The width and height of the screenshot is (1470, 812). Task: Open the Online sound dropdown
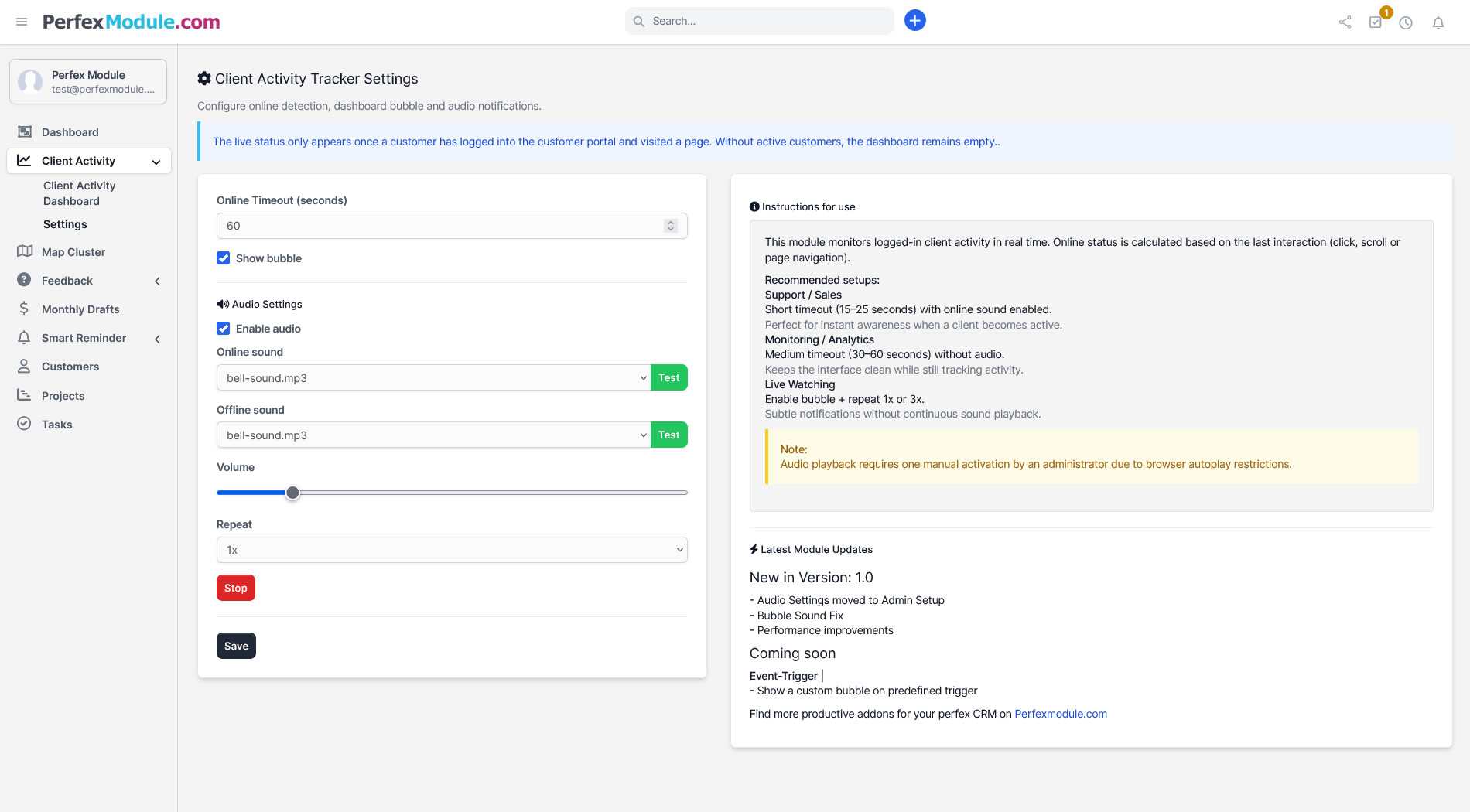[433, 377]
